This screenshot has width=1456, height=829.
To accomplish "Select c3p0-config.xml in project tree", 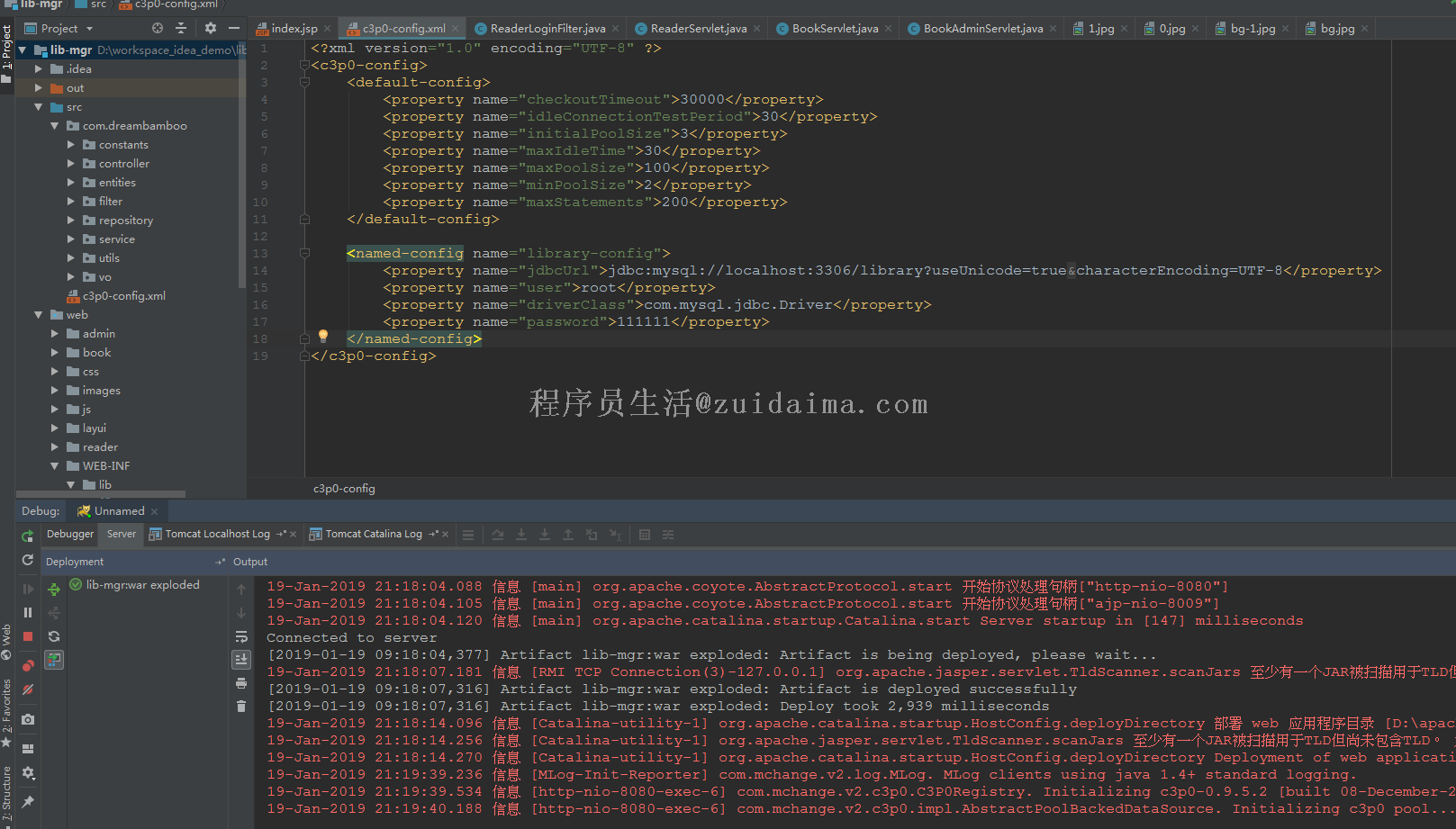I will coord(117,295).
